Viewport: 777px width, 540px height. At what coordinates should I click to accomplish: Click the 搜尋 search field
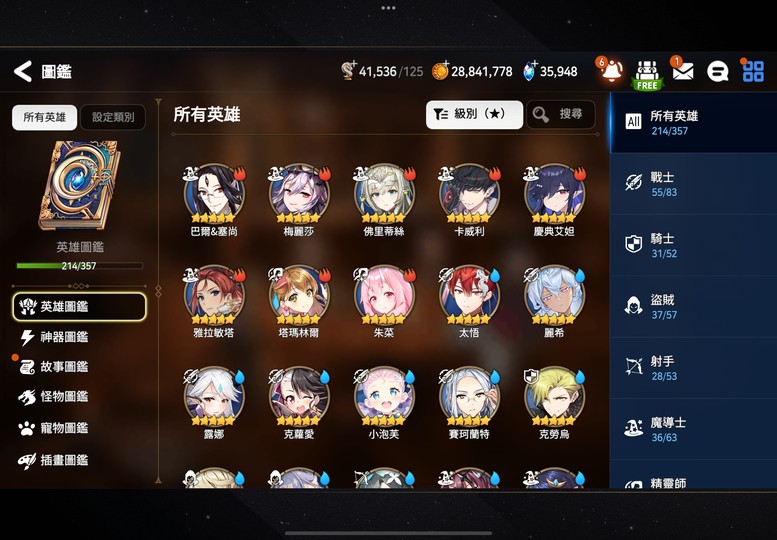pos(560,114)
